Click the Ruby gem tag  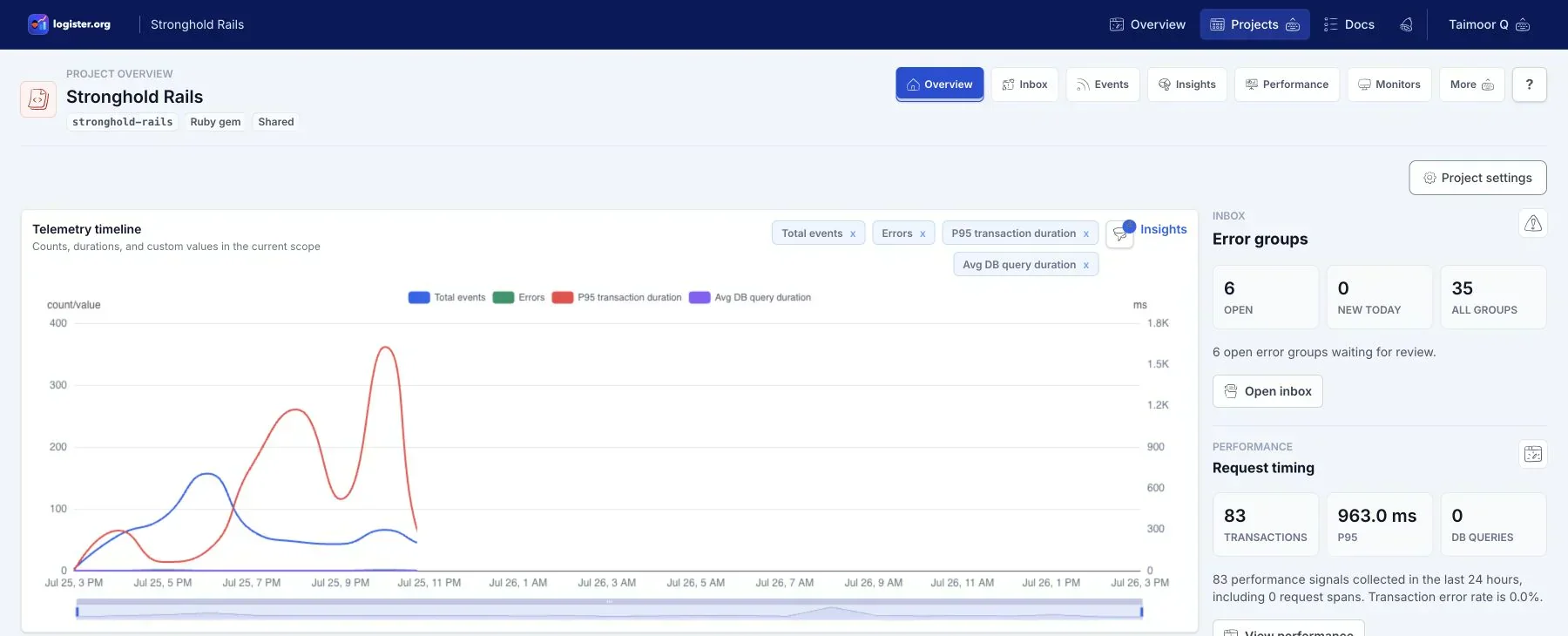[215, 122]
